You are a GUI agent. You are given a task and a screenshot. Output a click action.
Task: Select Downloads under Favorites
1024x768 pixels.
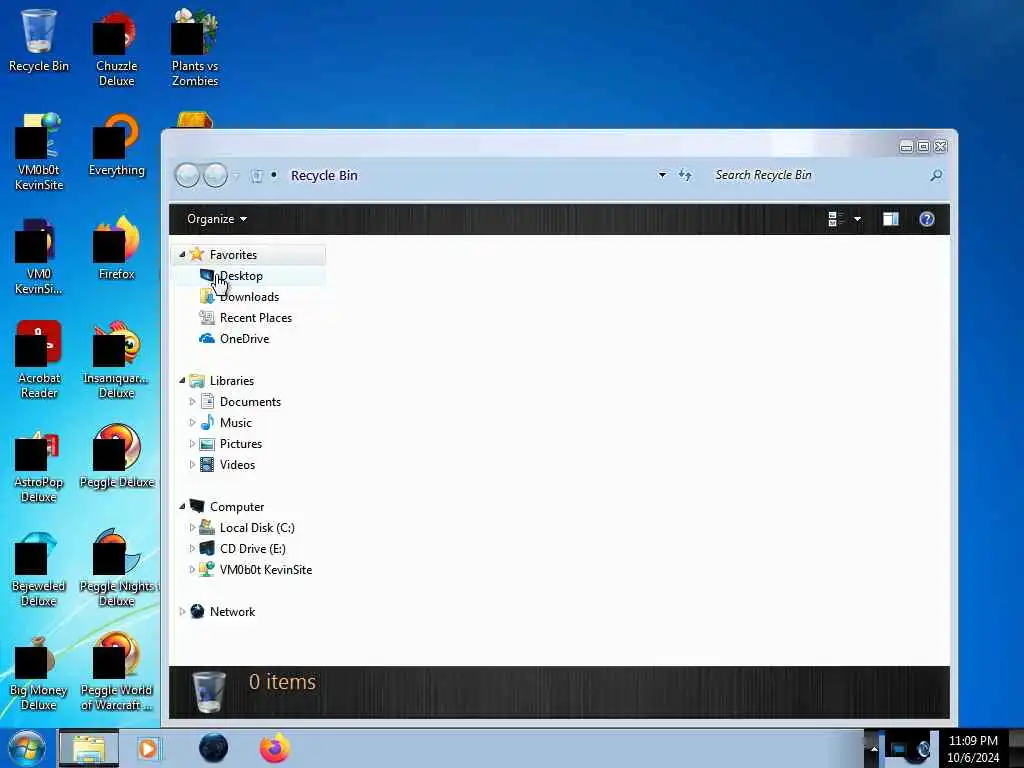[249, 296]
